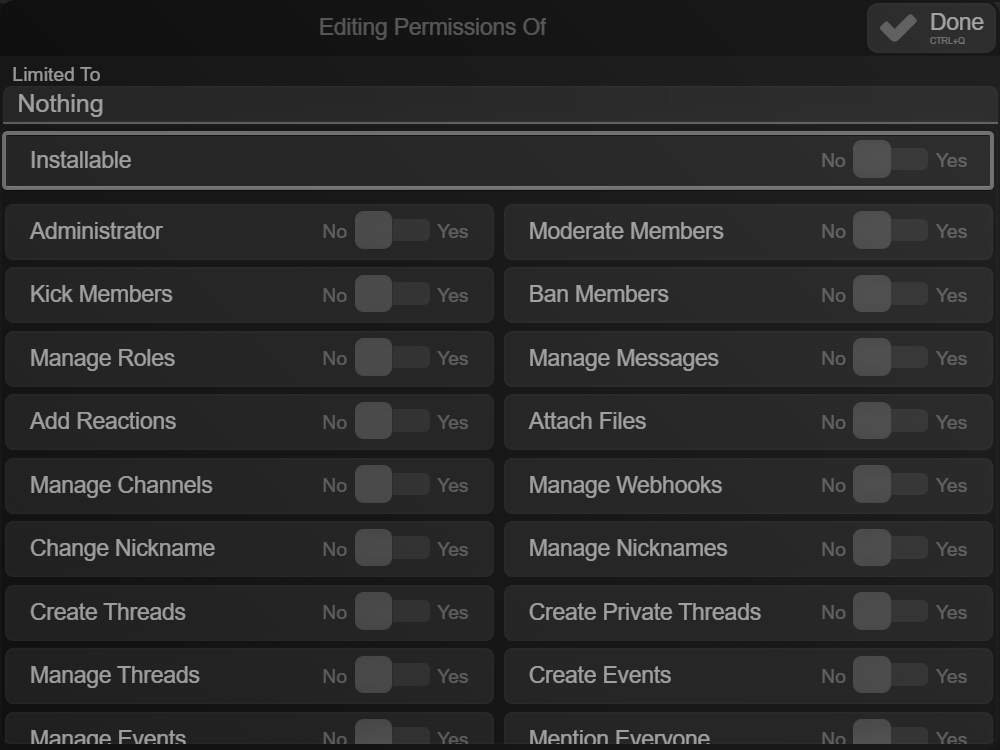Image resolution: width=1000 pixels, height=750 pixels.
Task: Enable Add Reactions toggle
Action: tap(391, 422)
